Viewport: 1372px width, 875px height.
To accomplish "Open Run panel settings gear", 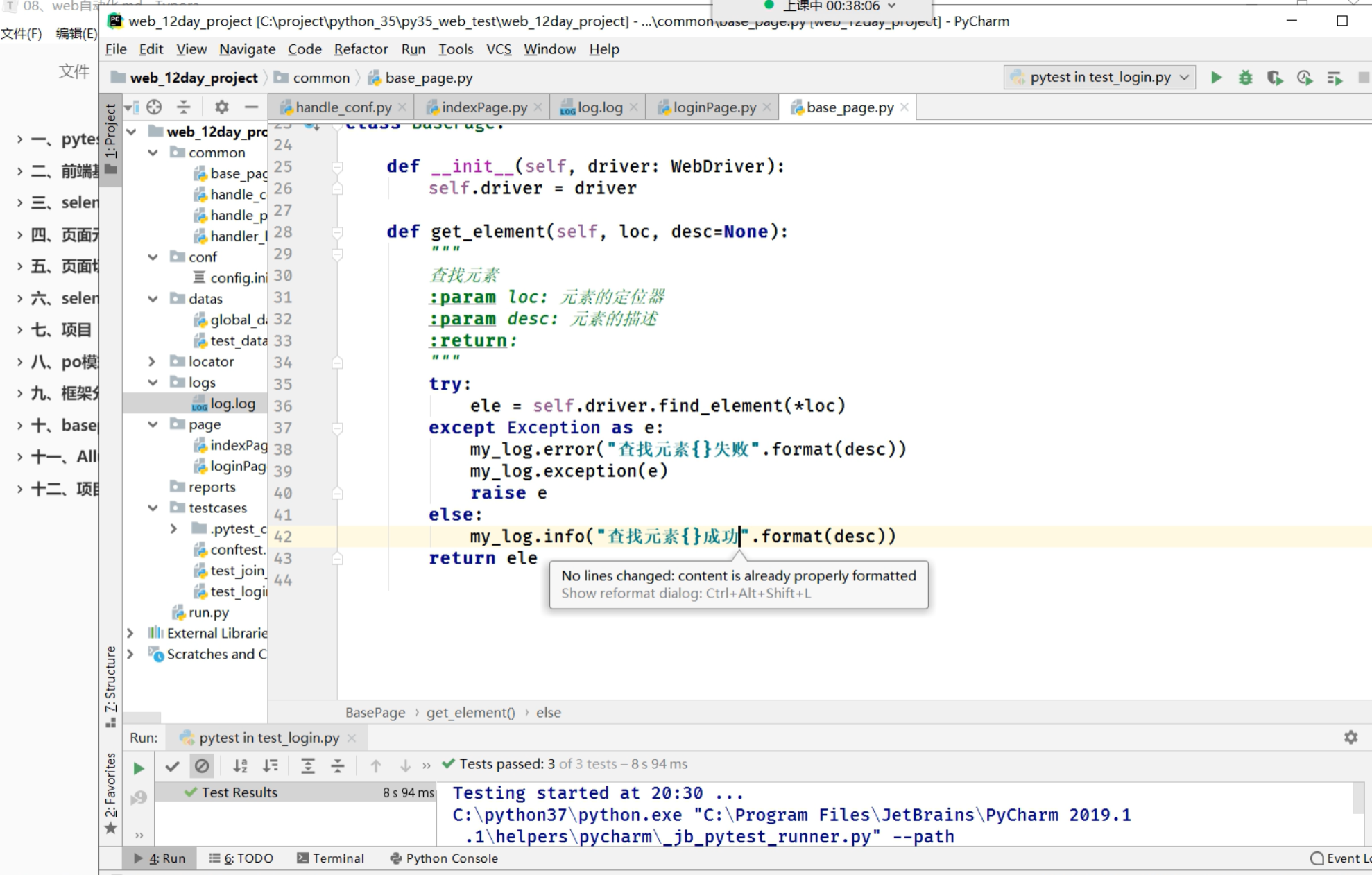I will (x=1350, y=737).
